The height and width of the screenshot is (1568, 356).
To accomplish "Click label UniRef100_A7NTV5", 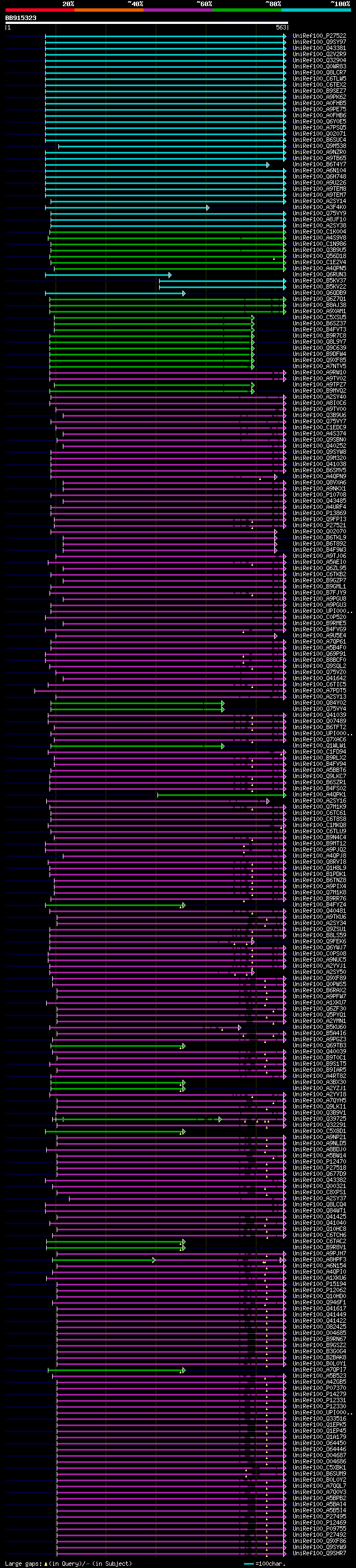I will point(319,366).
